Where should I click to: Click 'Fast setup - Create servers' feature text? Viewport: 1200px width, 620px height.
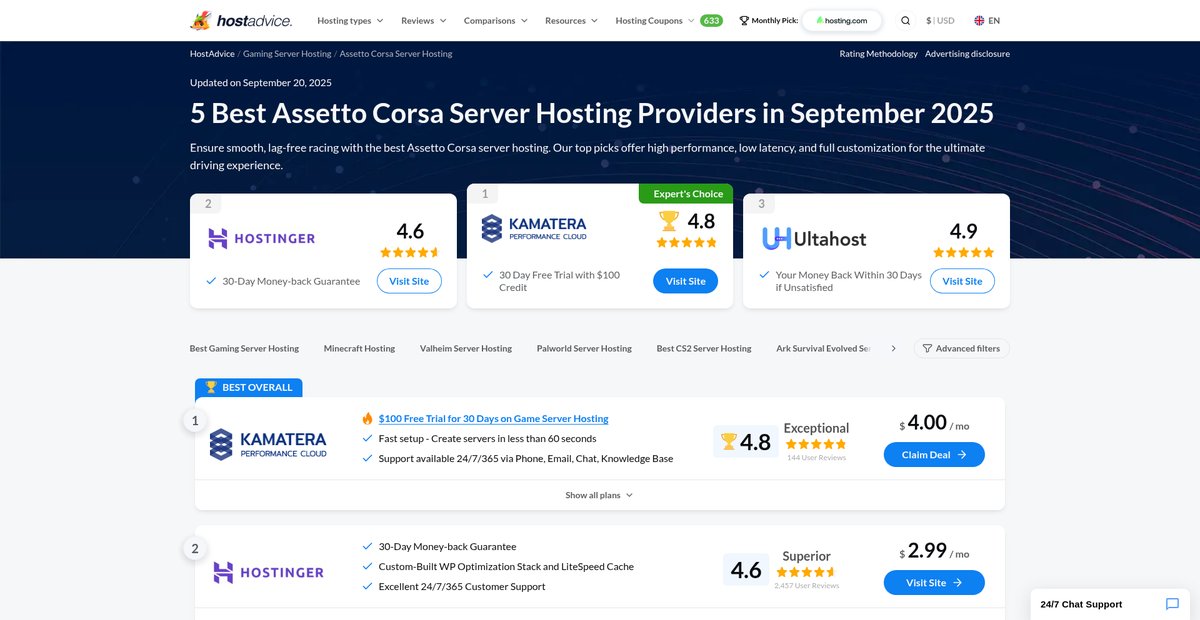(487, 438)
